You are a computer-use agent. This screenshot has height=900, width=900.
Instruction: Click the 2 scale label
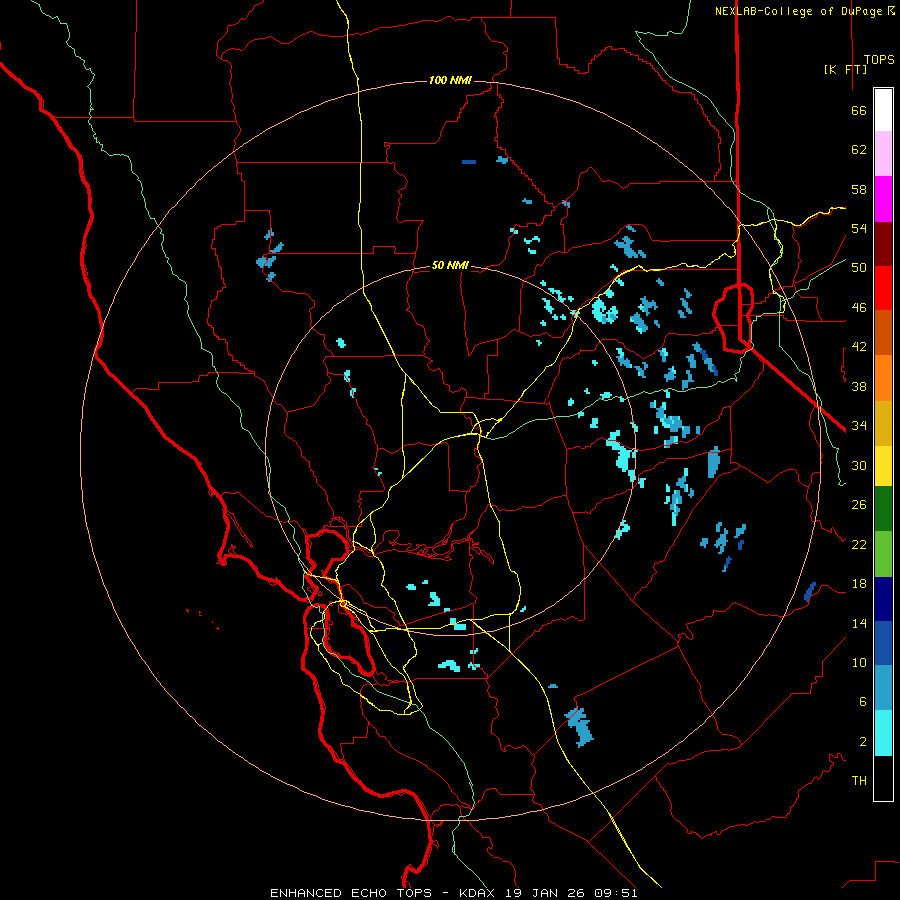863,742
